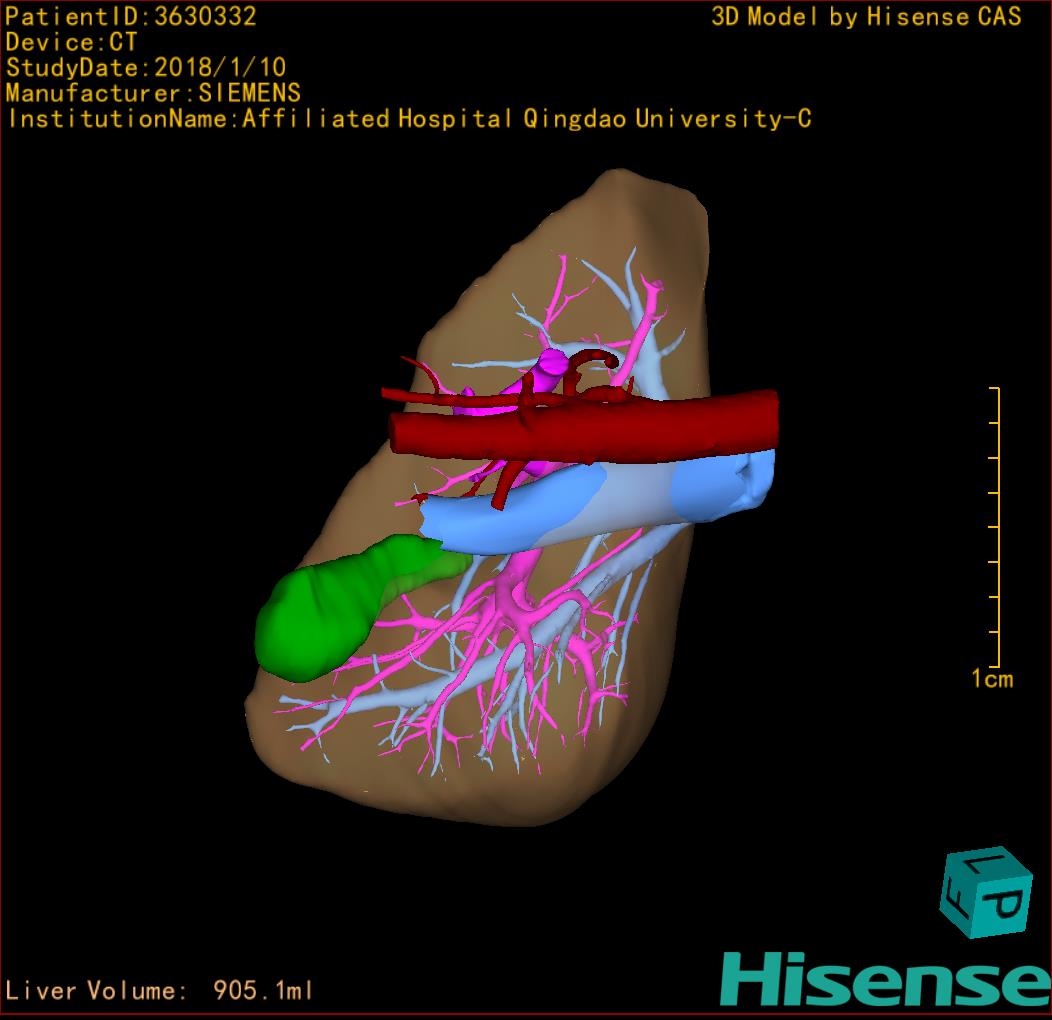The image size is (1052, 1020).
Task: Click the orientation cube in the corner
Action: 985,892
